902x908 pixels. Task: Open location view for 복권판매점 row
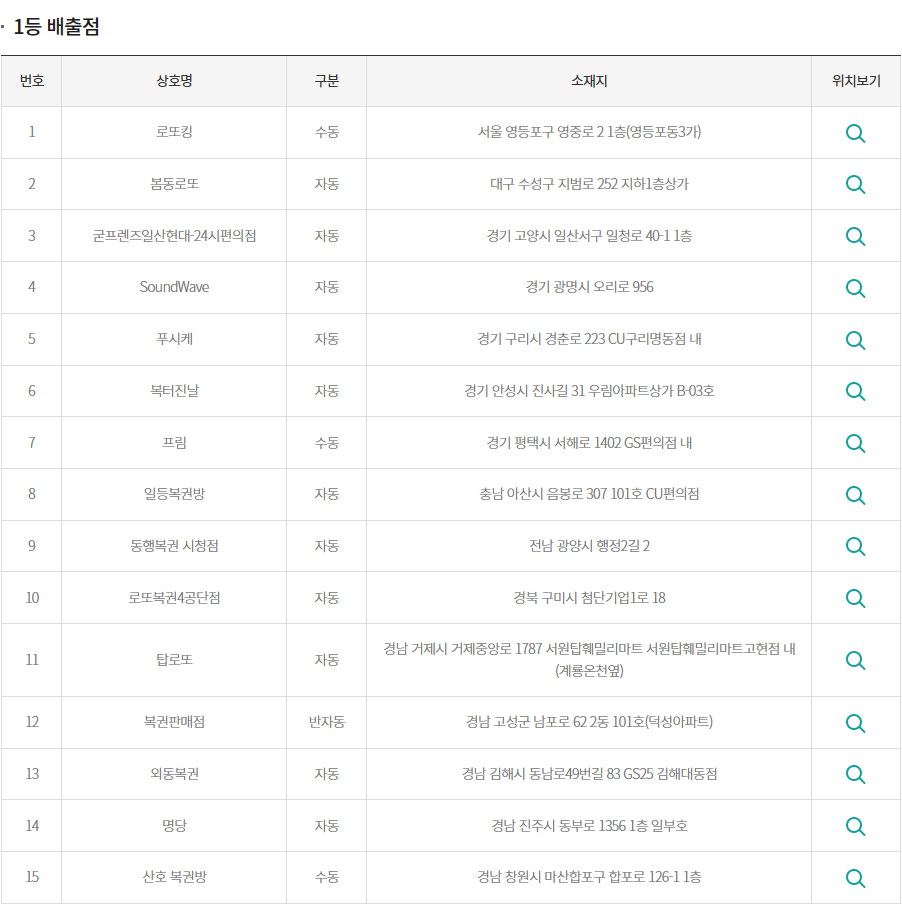click(x=855, y=723)
